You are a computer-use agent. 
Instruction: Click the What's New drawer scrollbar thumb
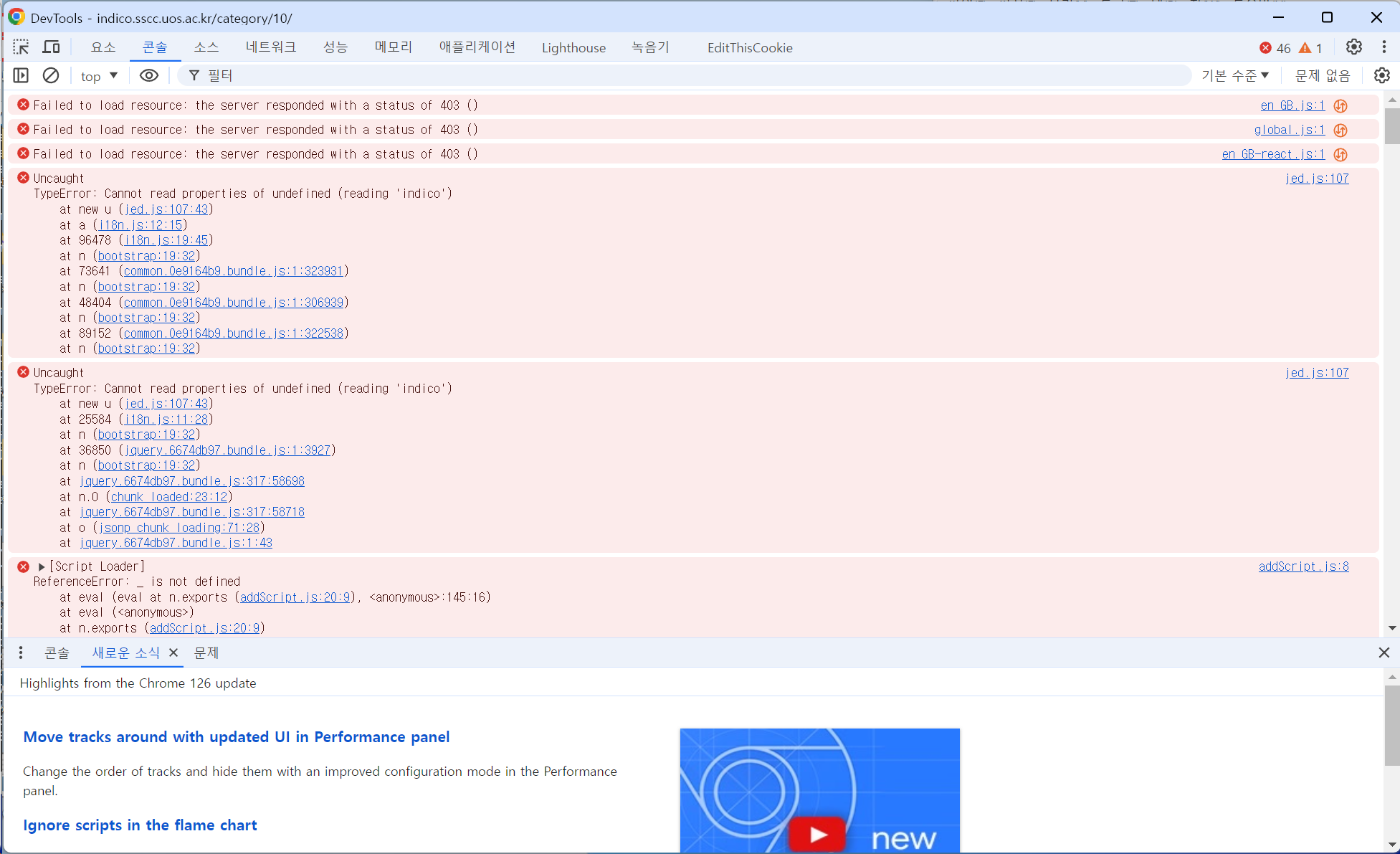pos(1392,725)
